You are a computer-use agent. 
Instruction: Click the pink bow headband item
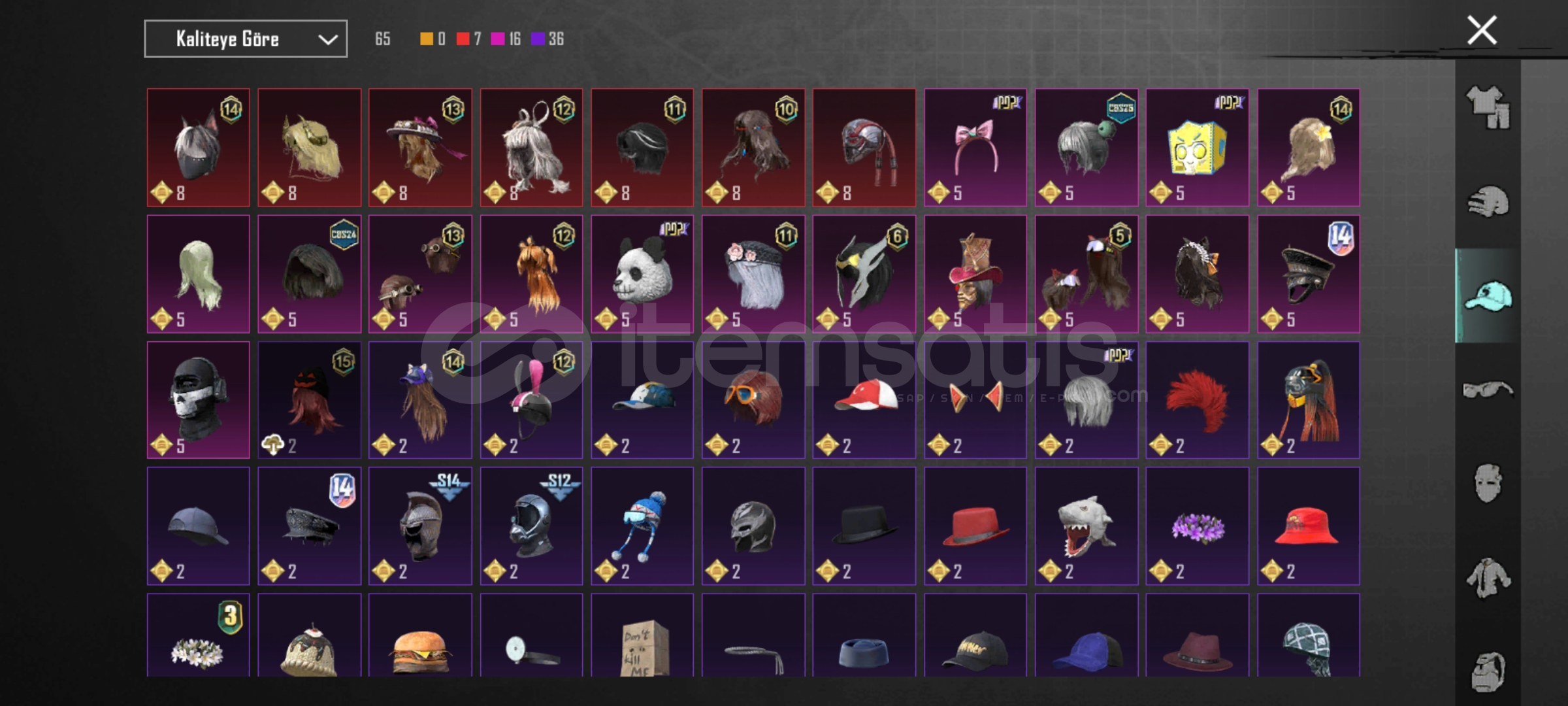[x=975, y=148]
